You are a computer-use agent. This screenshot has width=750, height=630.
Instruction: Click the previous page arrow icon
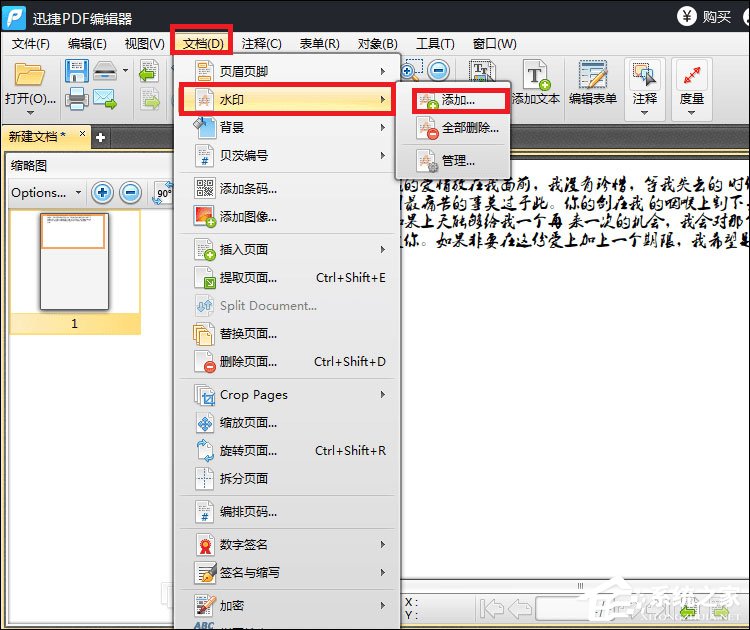[x=520, y=609]
